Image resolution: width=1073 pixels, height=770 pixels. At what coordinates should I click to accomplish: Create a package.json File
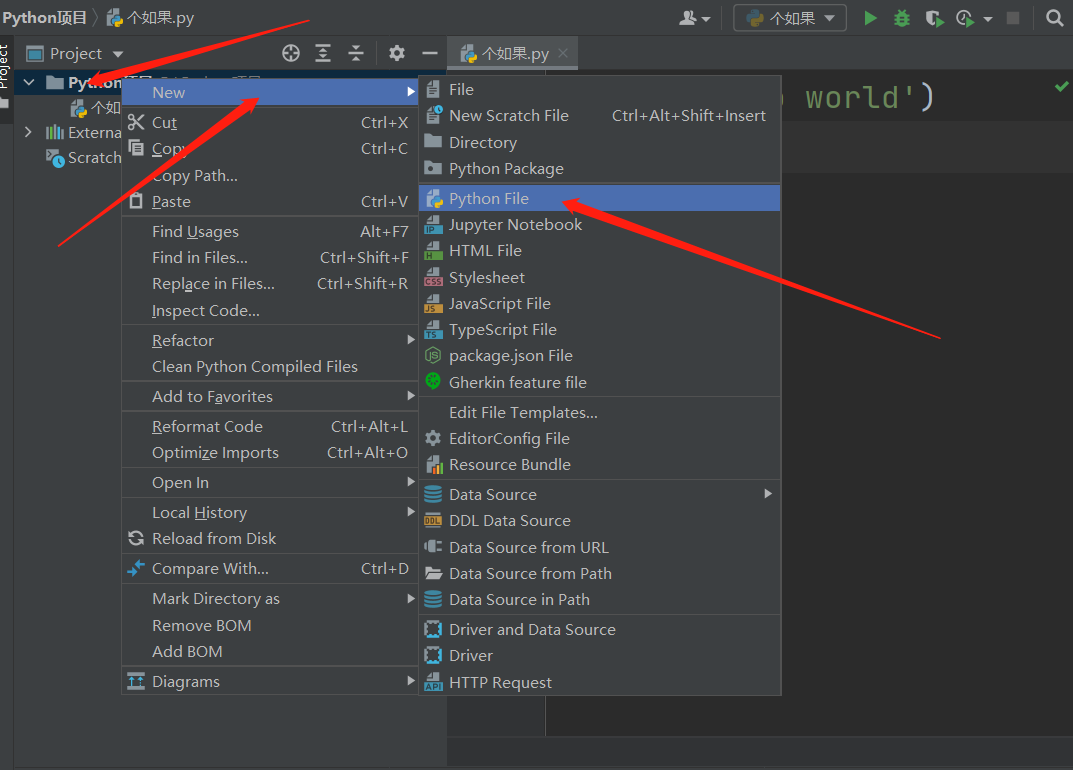599,356
